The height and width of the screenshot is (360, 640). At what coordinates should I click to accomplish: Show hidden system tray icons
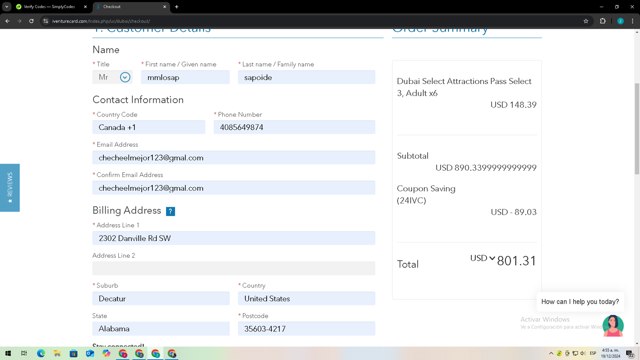[x=551, y=353]
